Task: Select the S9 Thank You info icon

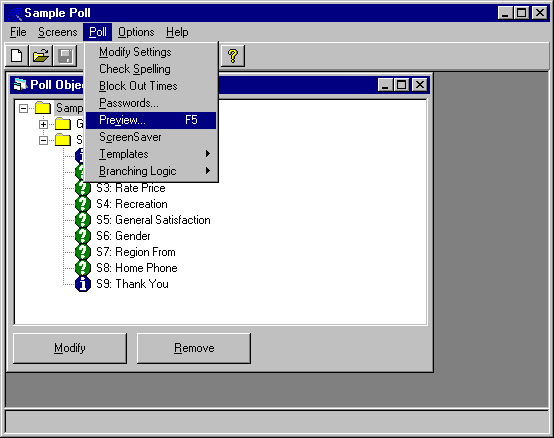Action: 83,284
